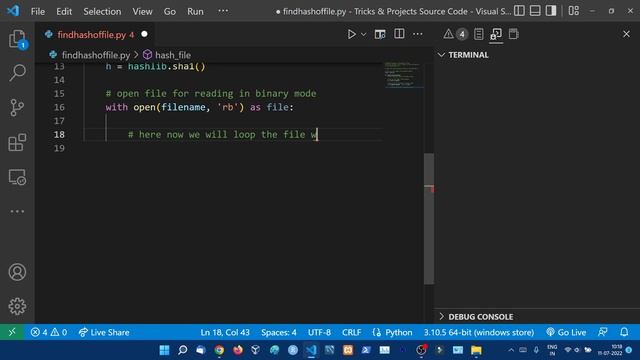The image size is (640, 360).
Task: Toggle Primary Side Bar layout button
Action: click(519, 11)
